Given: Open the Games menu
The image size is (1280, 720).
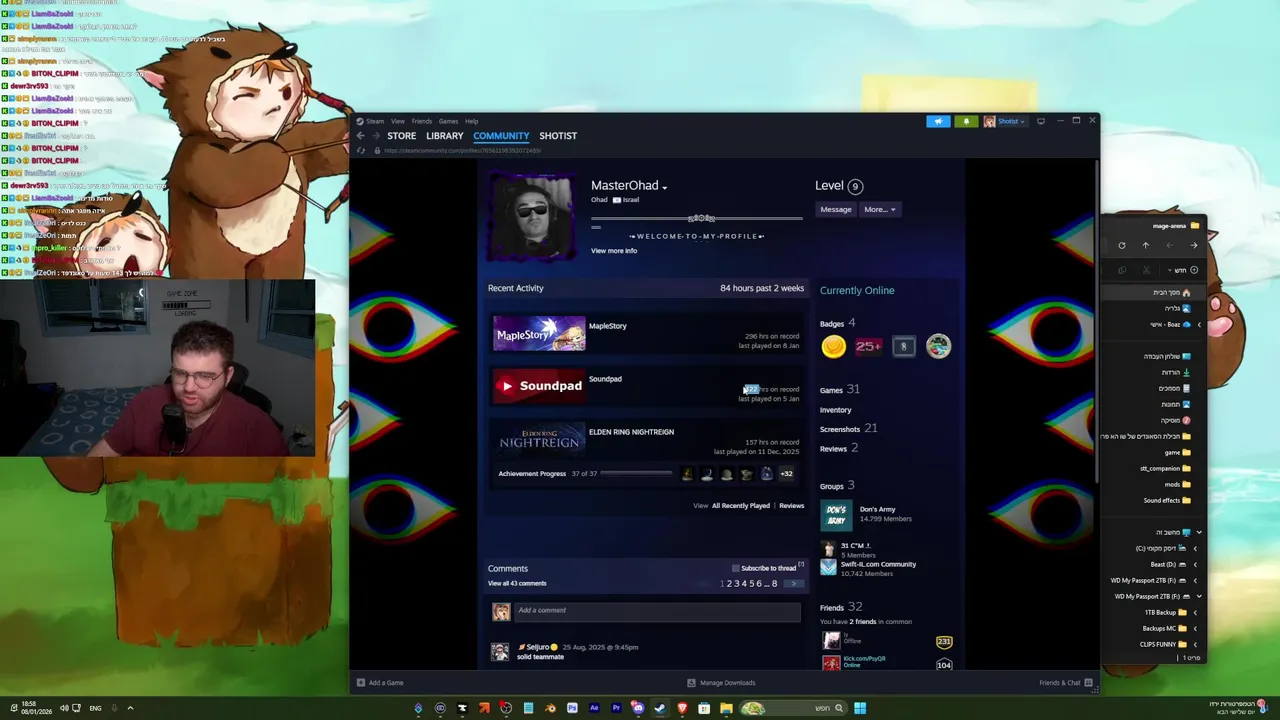Looking at the screenshot, I should (448, 121).
